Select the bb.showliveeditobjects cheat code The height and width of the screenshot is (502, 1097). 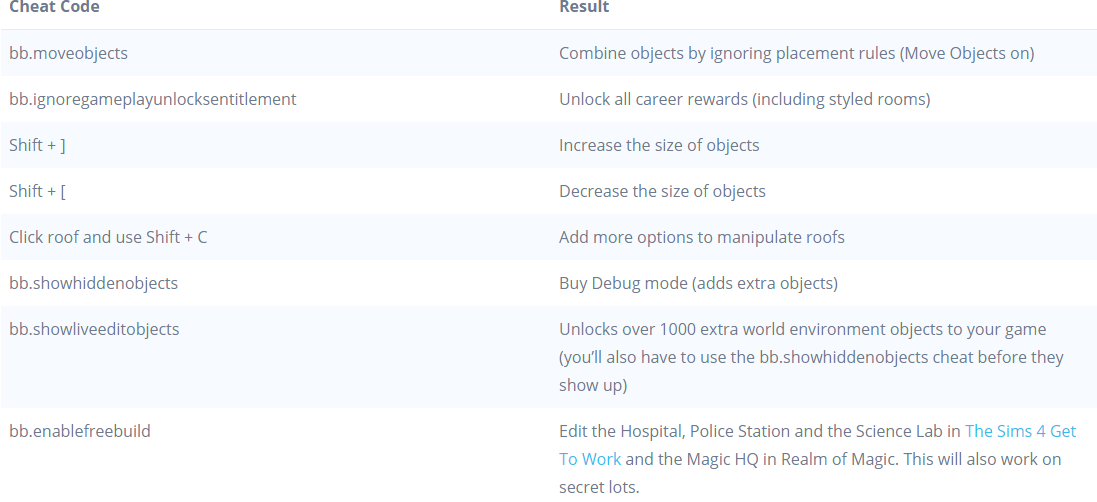[x=94, y=329]
